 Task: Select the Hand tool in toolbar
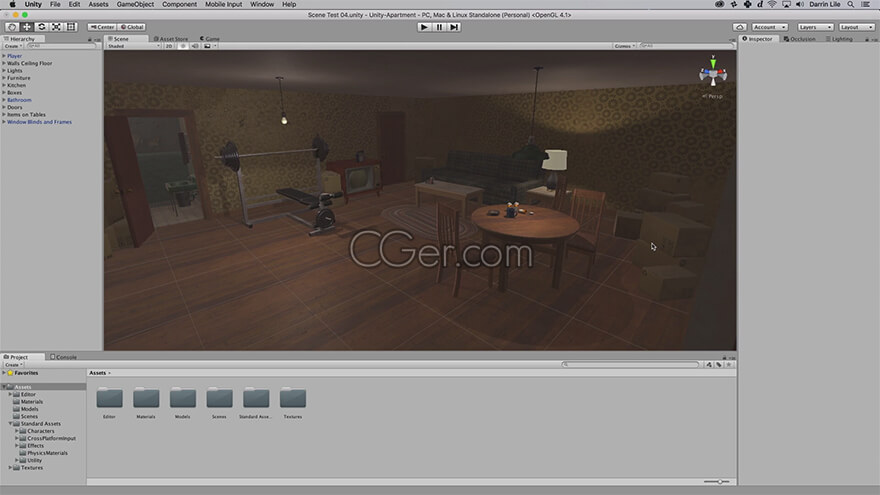click(x=12, y=27)
